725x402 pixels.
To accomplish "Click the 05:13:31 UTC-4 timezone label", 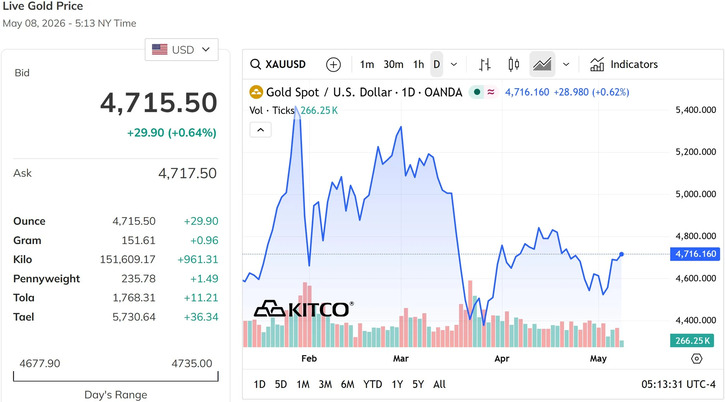I will tap(678, 384).
